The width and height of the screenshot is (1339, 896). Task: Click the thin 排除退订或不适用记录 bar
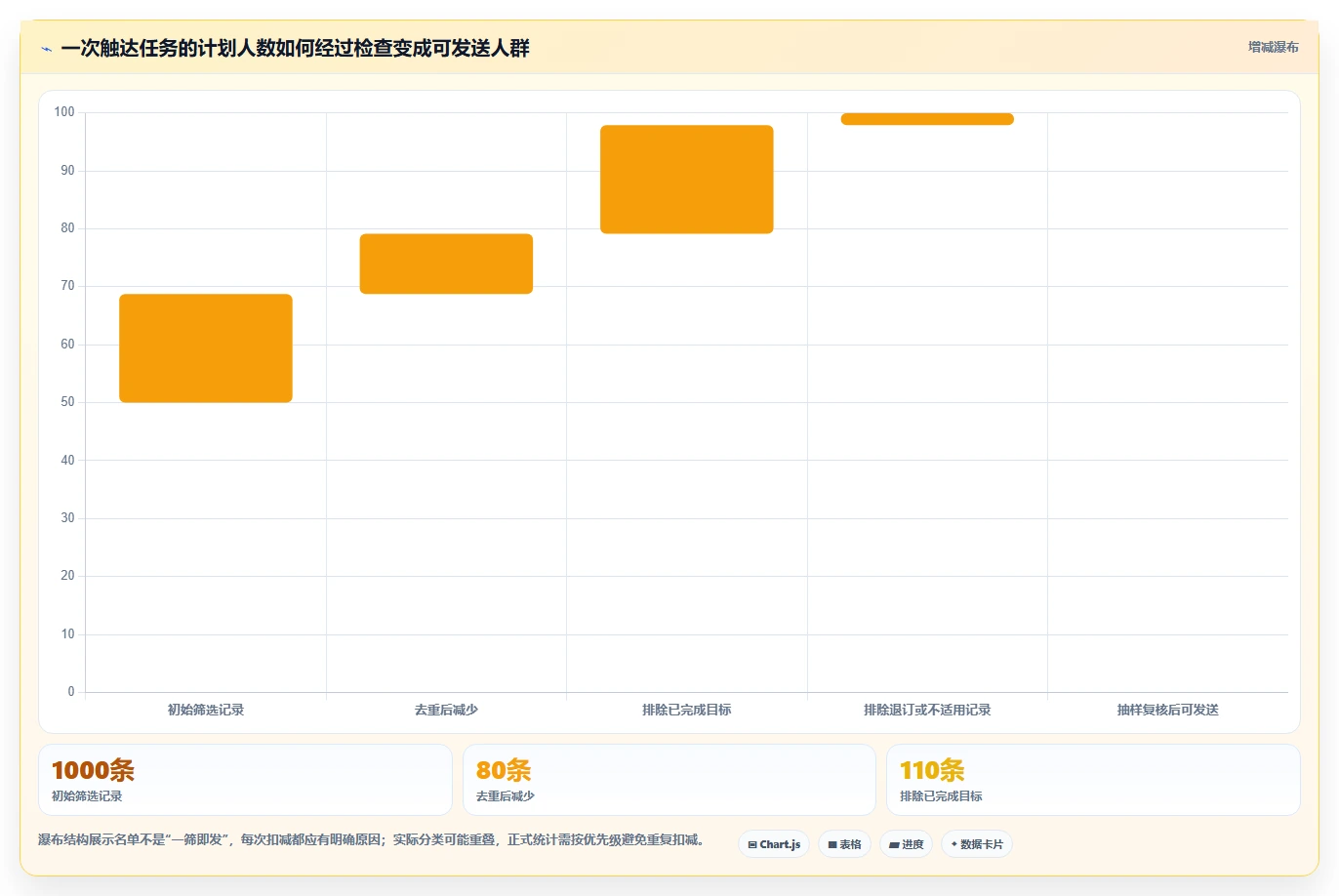pyautogui.click(x=927, y=119)
